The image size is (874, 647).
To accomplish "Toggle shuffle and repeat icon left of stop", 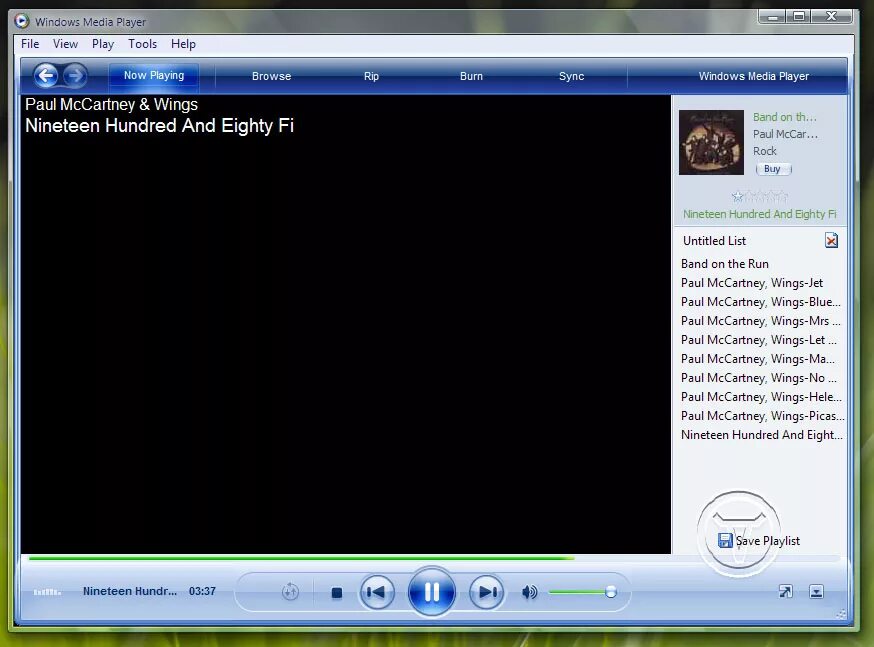I will coord(290,592).
